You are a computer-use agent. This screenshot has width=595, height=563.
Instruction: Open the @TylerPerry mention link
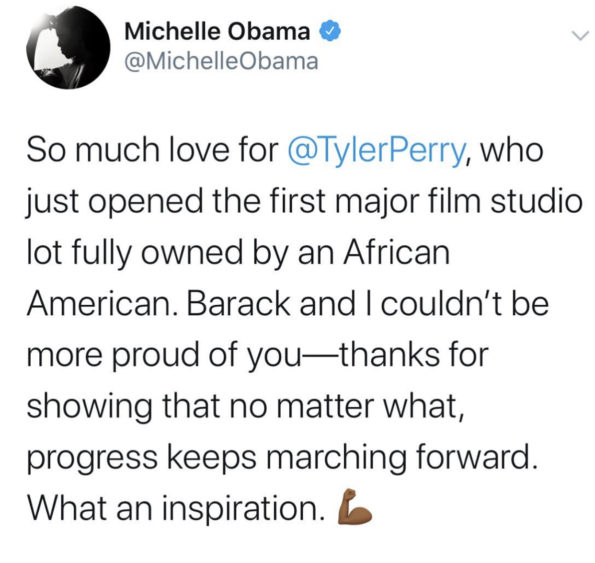click(x=377, y=151)
